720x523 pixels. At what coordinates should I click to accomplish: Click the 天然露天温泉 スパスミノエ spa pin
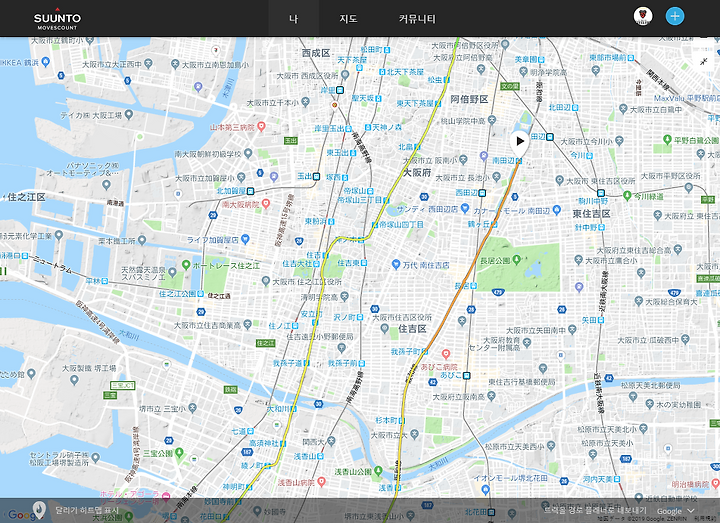tap(172, 272)
